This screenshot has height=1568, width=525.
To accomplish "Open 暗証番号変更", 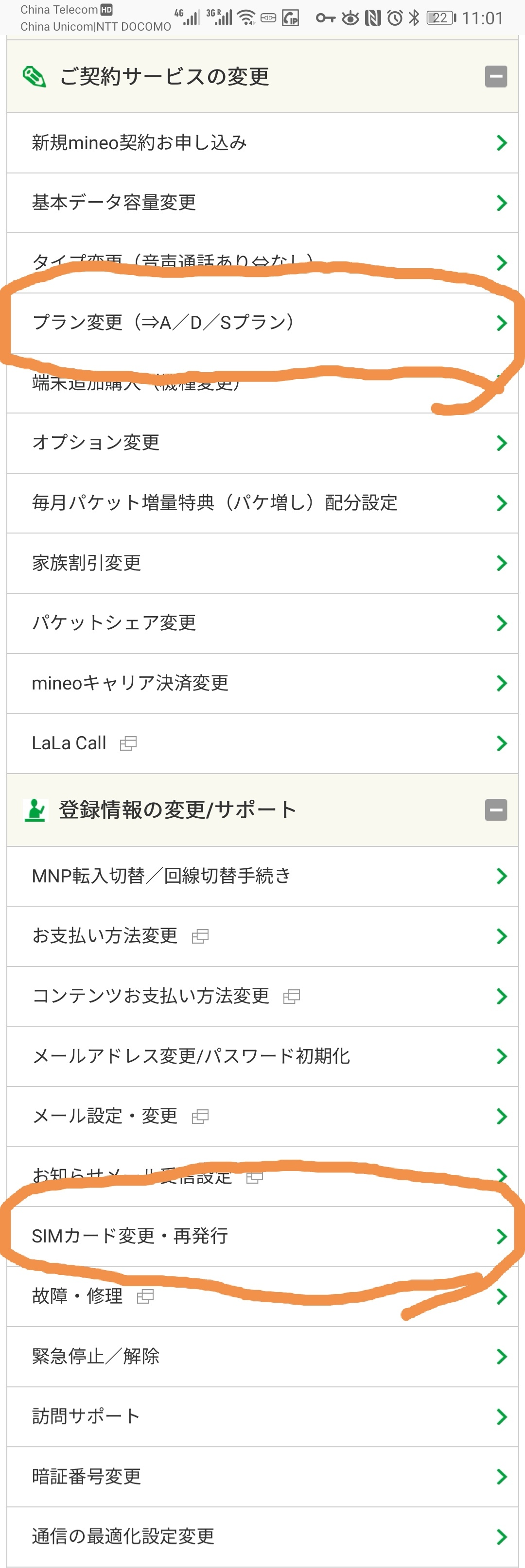I will pyautogui.click(x=87, y=1476).
